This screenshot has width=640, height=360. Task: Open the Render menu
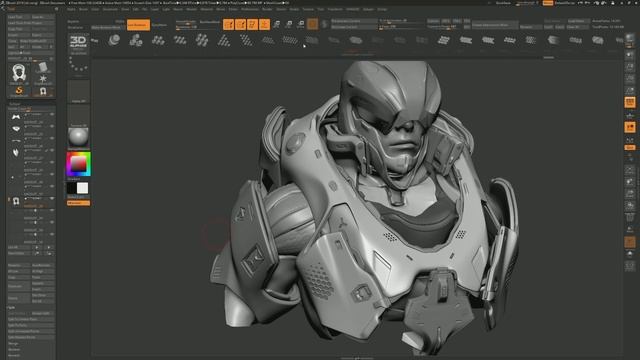(x=267, y=9)
